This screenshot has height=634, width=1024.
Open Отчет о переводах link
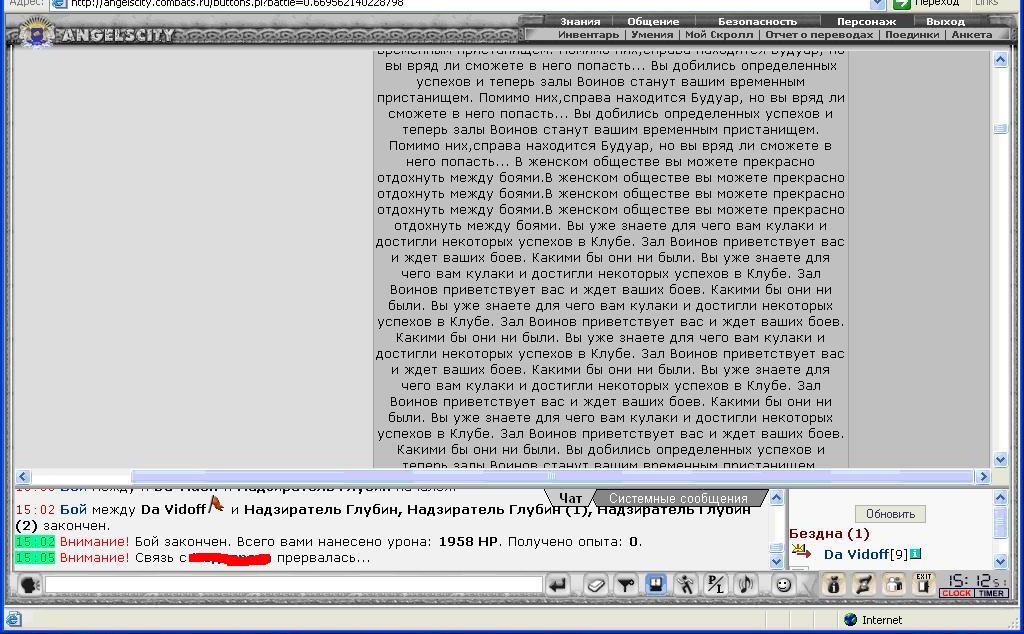[819, 35]
